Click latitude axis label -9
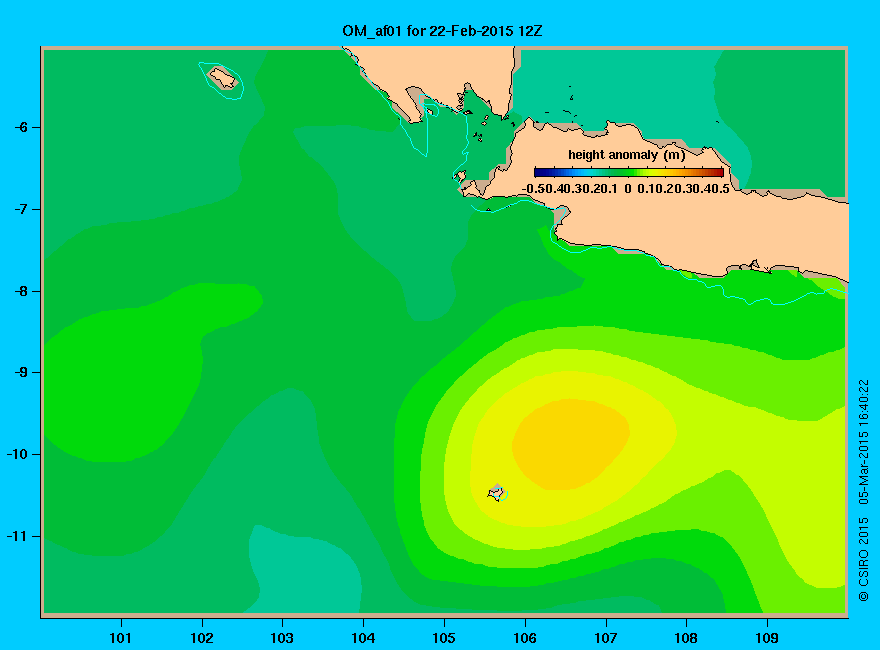Screen dimensions: 880x650 (21, 372)
